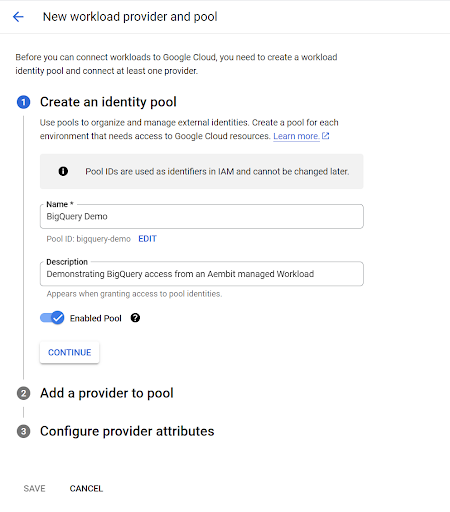Expand the Add a provider to pool step
Viewport: 450px width, 512px height.
[107, 393]
